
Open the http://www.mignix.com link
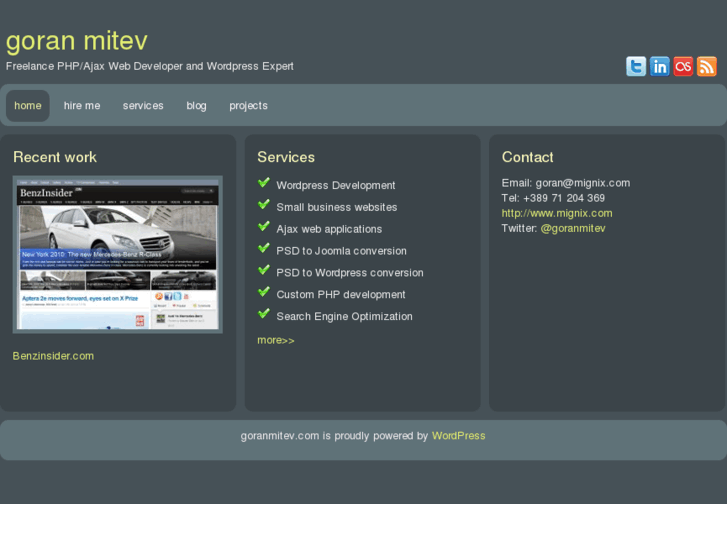[557, 213]
